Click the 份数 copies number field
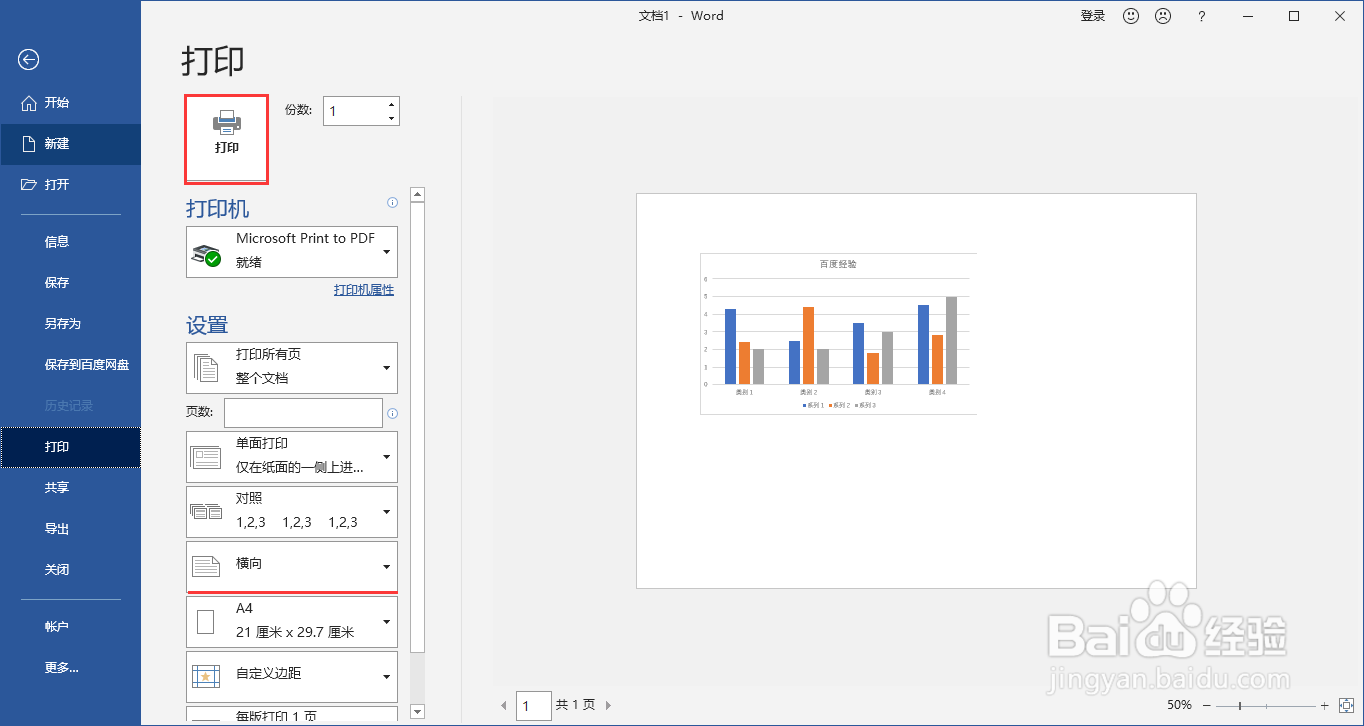The height and width of the screenshot is (726, 1364). [354, 111]
